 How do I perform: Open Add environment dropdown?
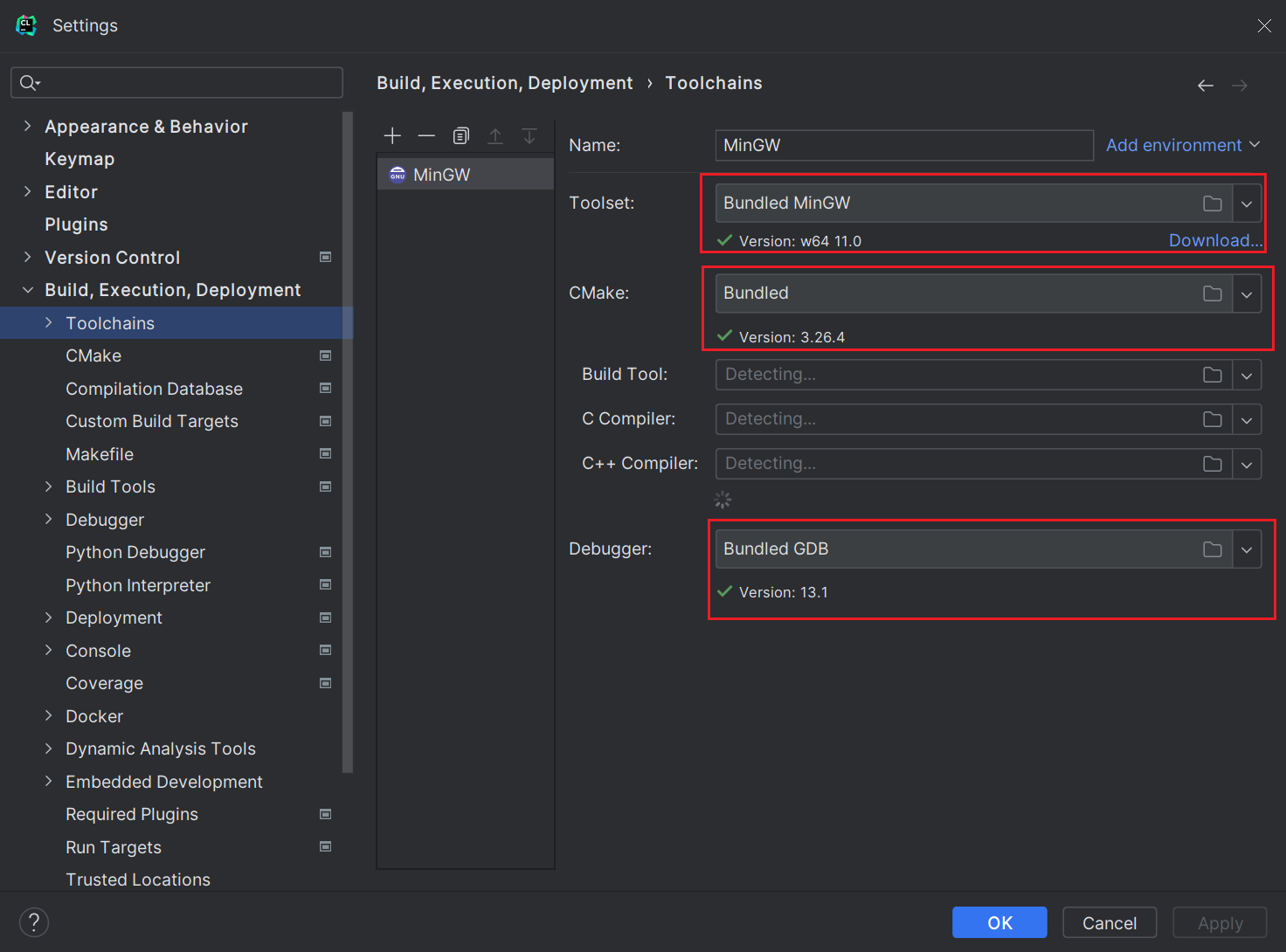pyautogui.click(x=1183, y=145)
